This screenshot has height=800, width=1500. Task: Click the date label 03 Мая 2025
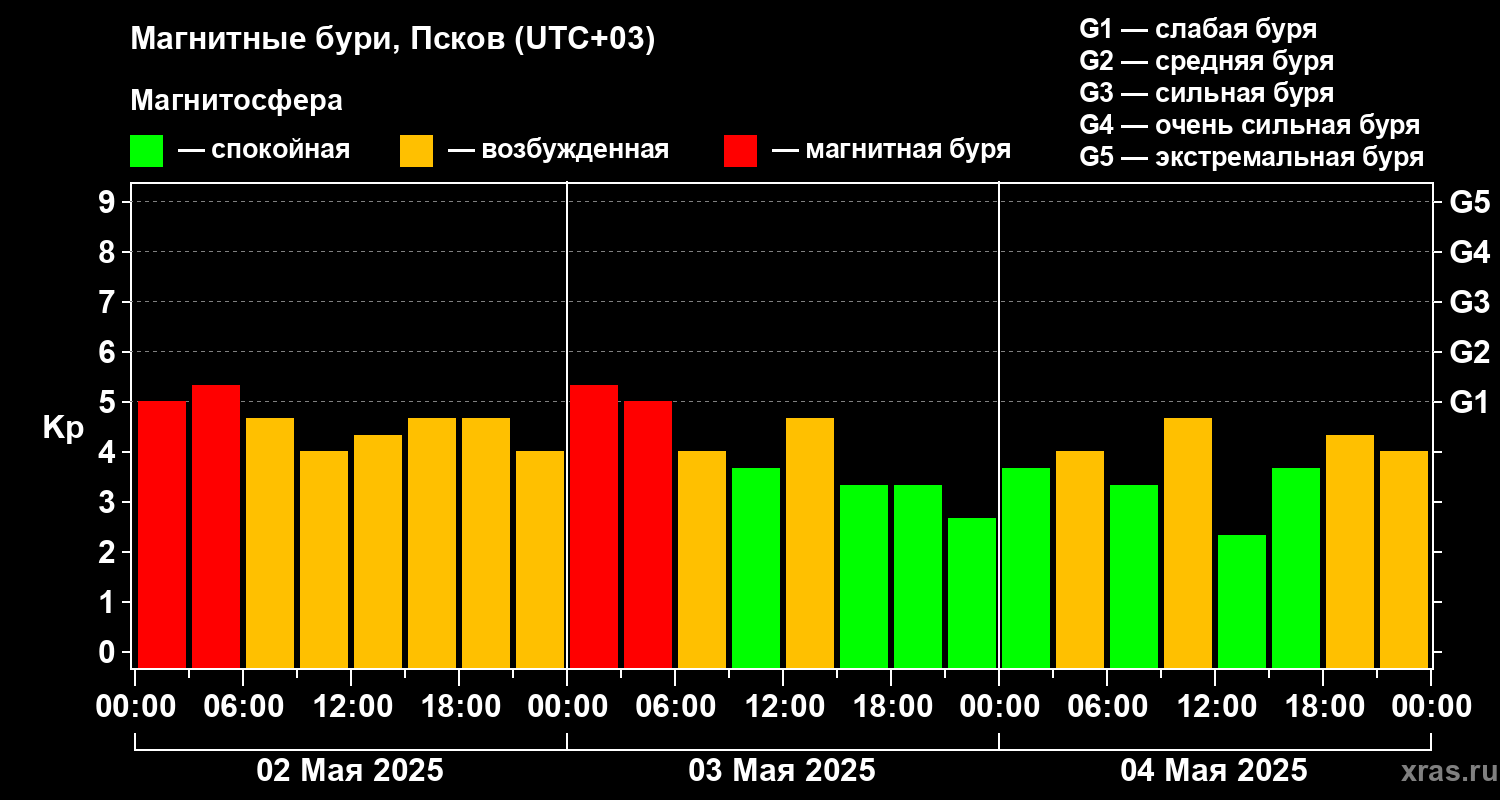(x=782, y=771)
